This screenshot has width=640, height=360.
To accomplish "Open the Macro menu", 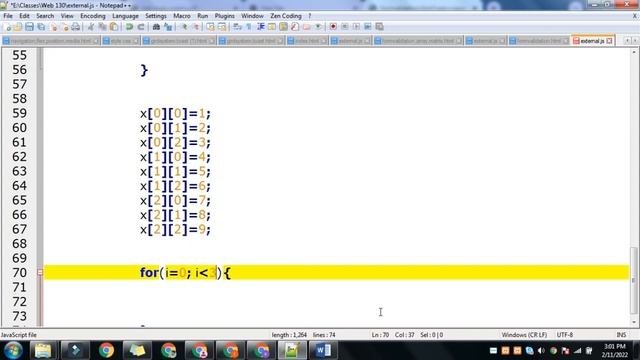I will [182, 16].
